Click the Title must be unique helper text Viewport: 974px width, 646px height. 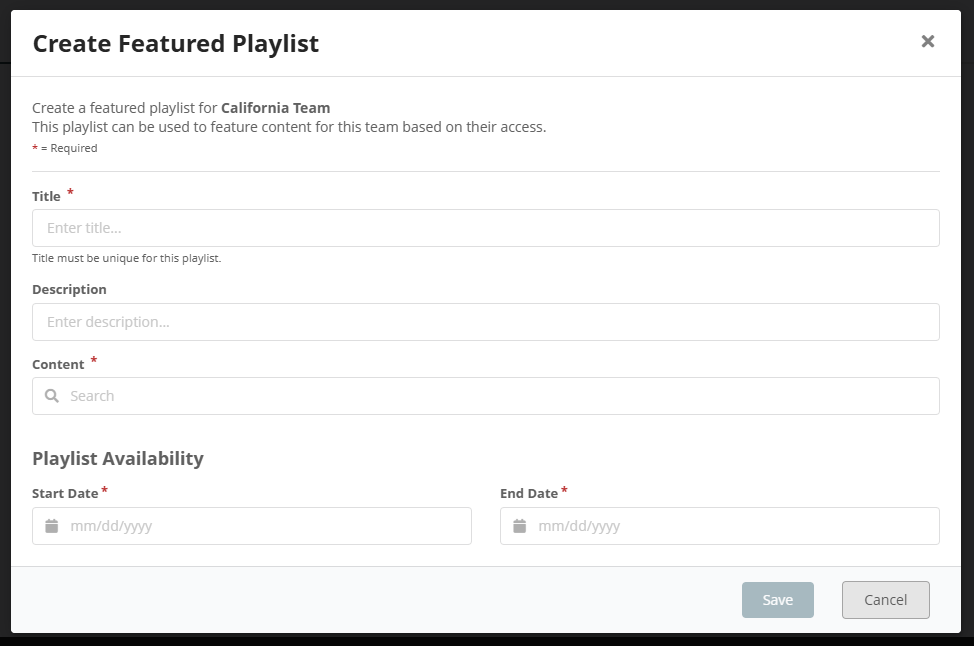tap(125, 258)
